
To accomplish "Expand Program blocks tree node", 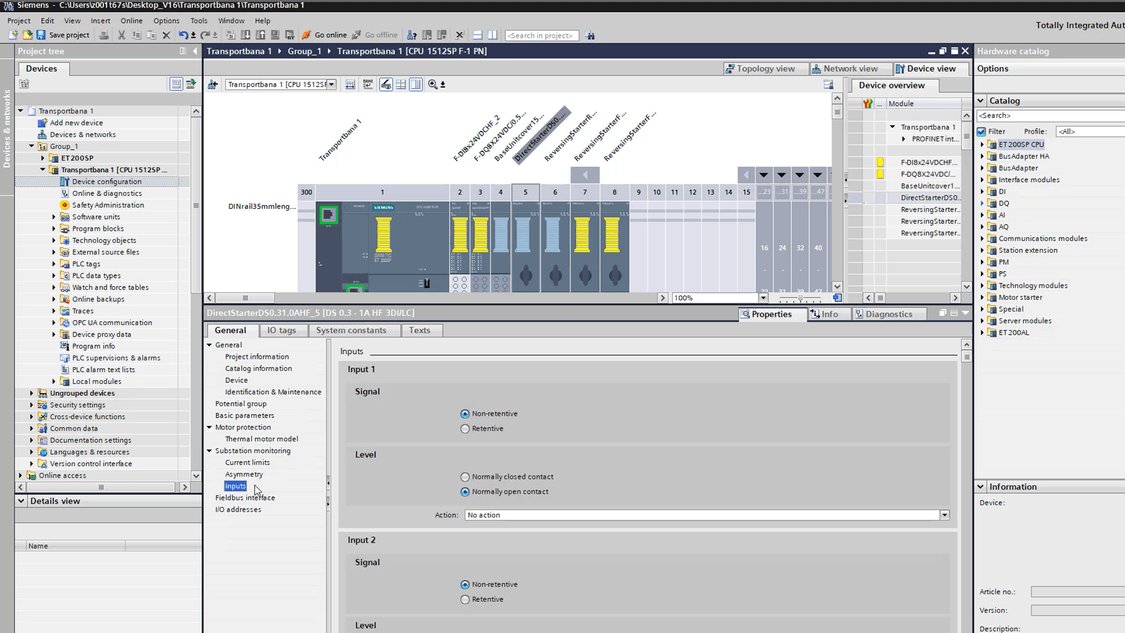I will (54, 228).
